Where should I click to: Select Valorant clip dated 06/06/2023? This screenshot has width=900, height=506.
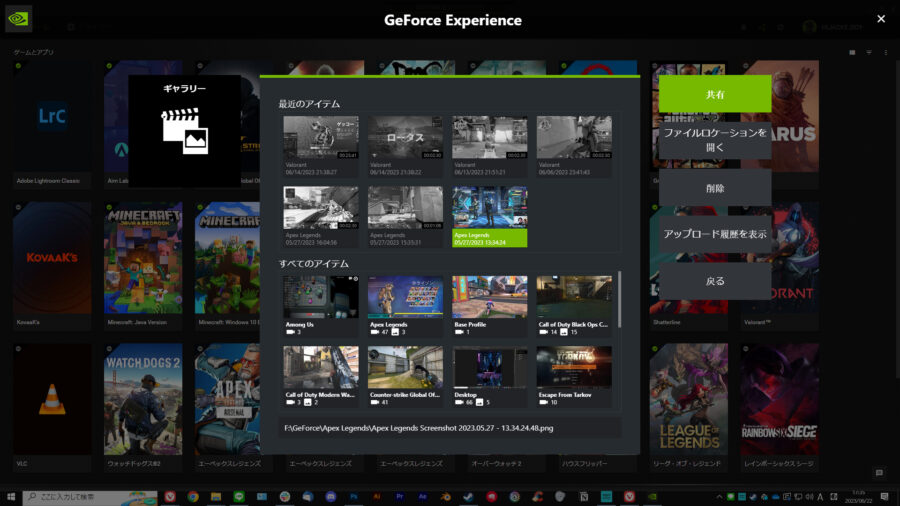573,146
